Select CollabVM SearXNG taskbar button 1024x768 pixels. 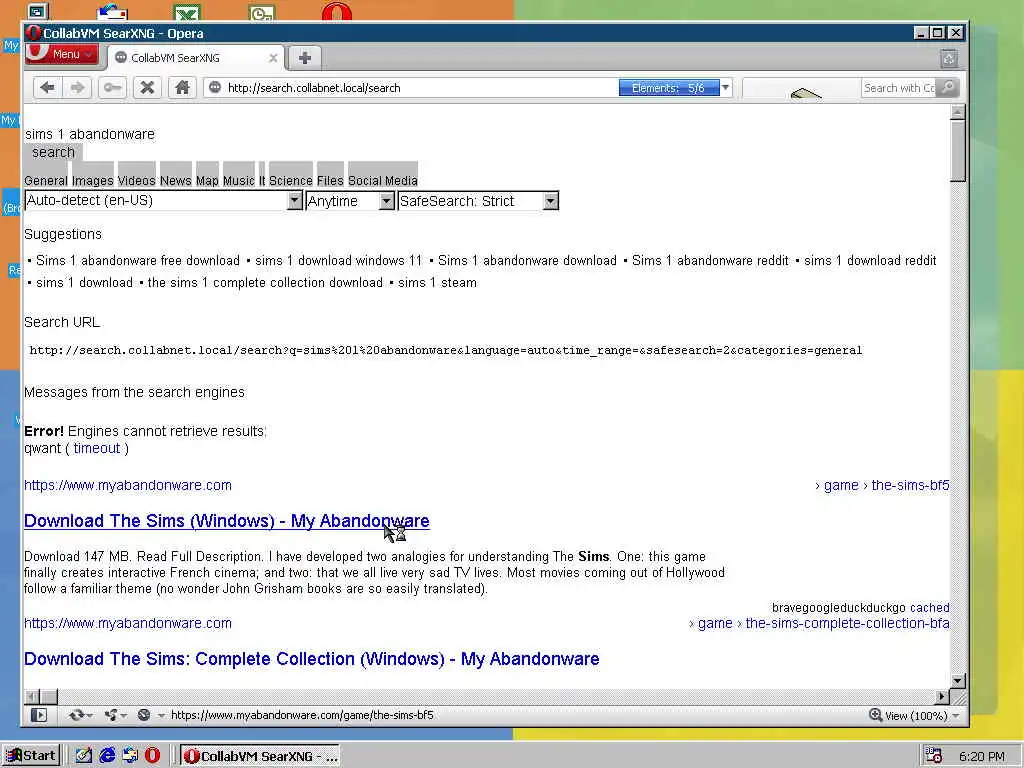(x=260, y=756)
